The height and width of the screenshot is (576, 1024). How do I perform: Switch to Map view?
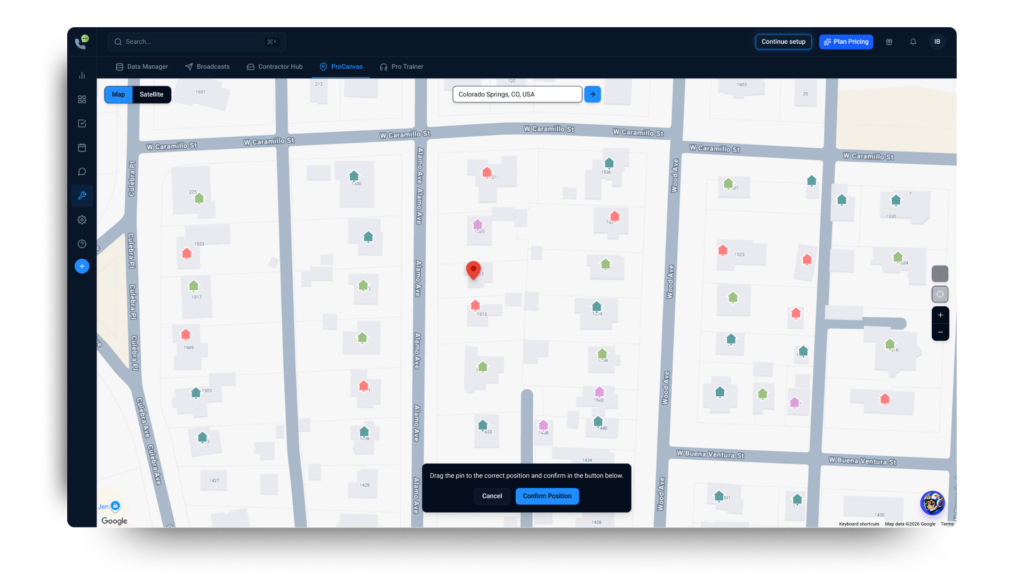[x=118, y=95]
